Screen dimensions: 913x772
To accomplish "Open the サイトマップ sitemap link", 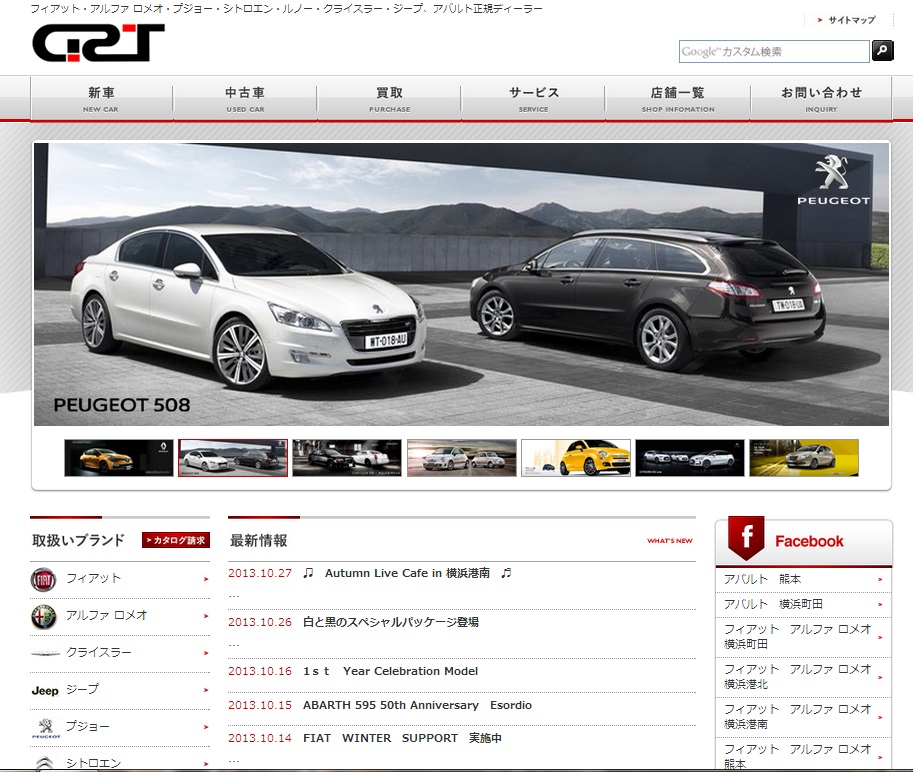I will point(852,19).
